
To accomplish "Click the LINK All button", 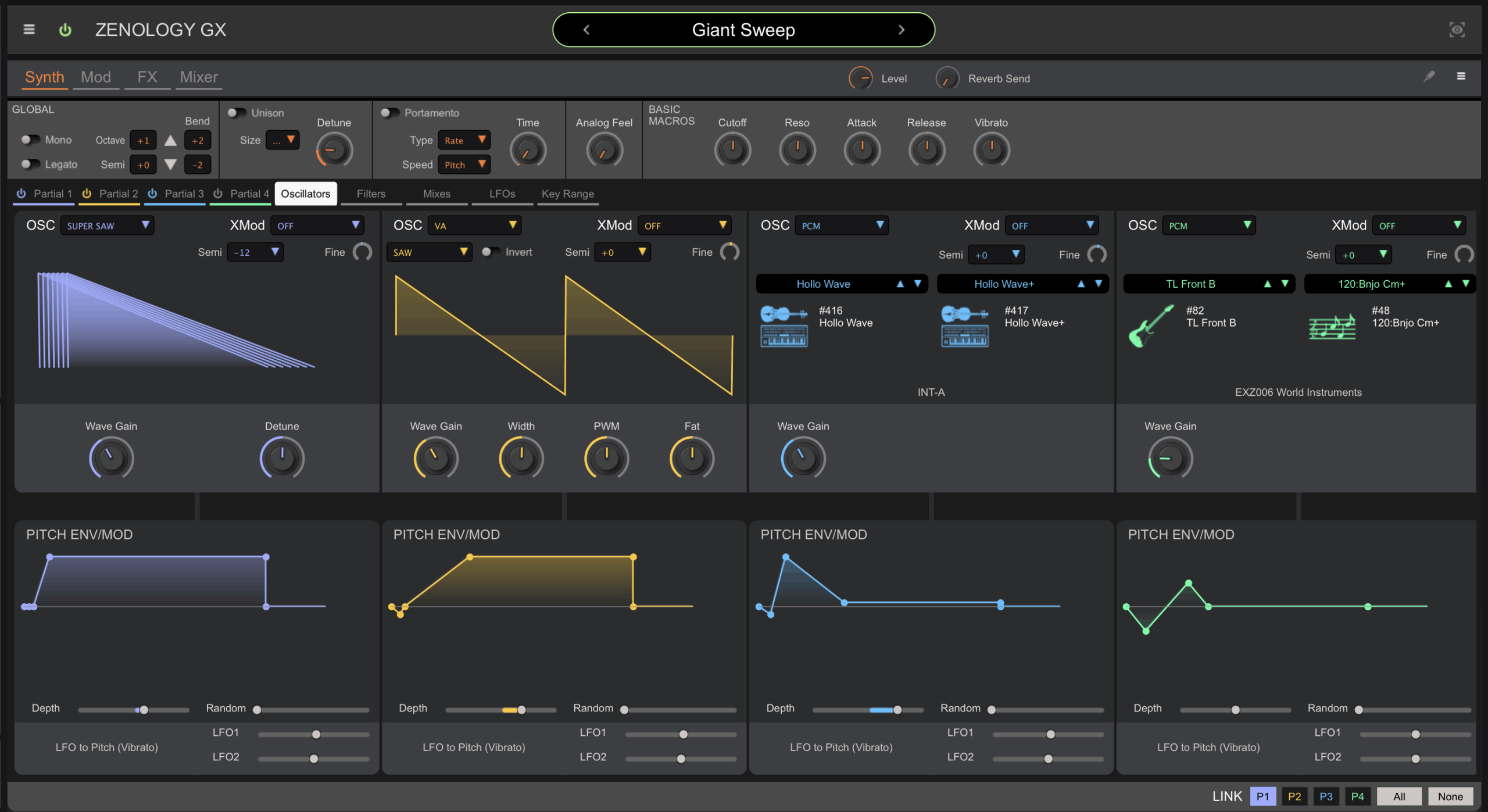I will pos(1398,796).
